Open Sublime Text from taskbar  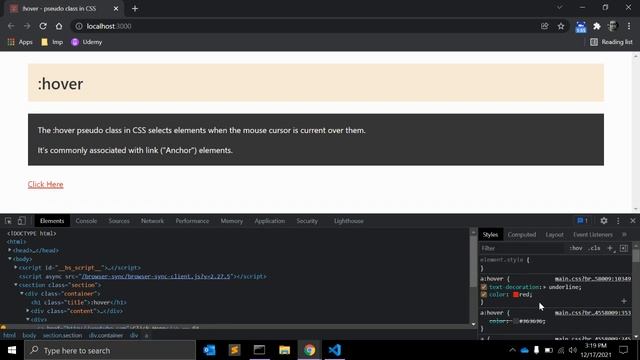pyautogui.click(x=234, y=350)
